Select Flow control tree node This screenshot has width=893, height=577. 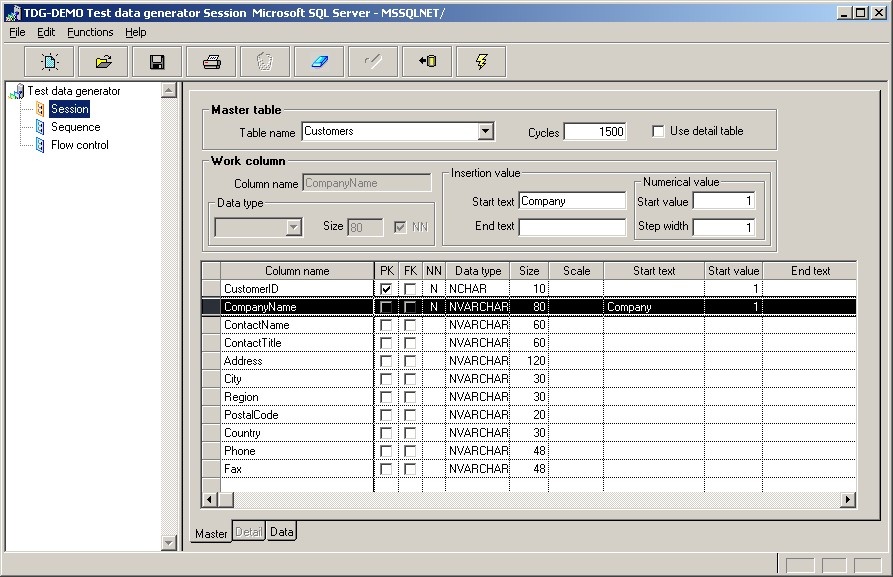tap(79, 145)
